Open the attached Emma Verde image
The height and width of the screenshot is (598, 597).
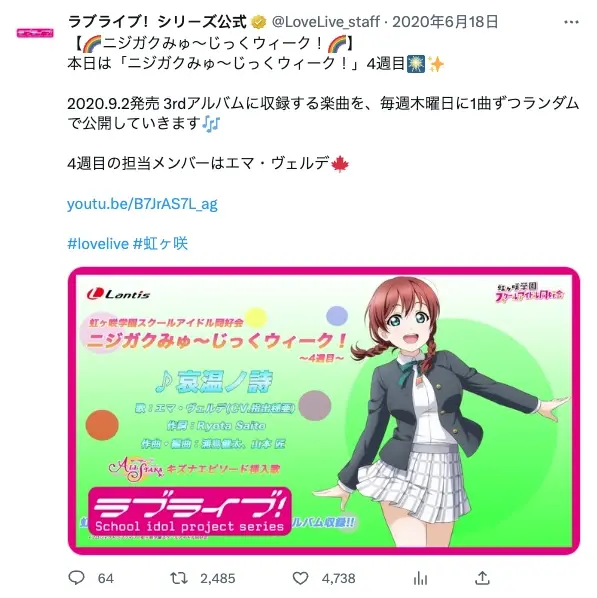coord(324,411)
